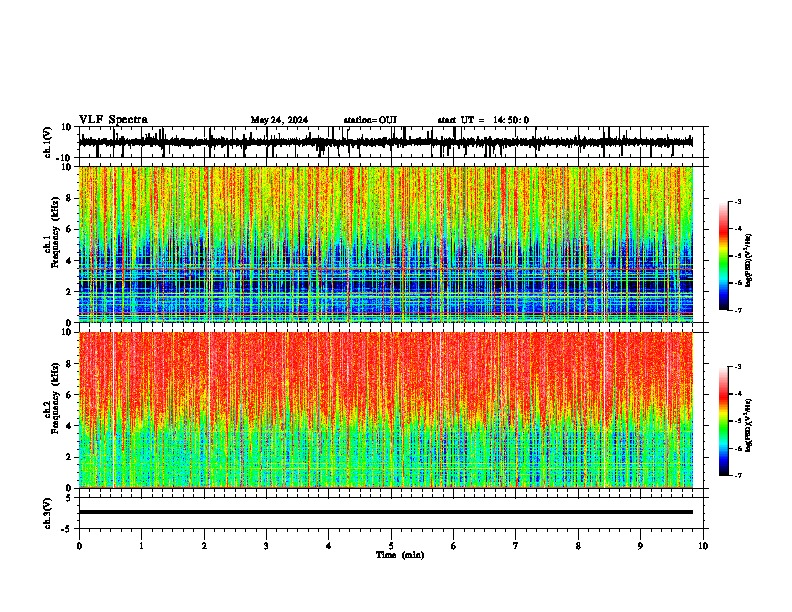Click inside the ch.2 frequency spectrogram
The width and height of the screenshot is (792, 612).
pyautogui.click(x=386, y=410)
